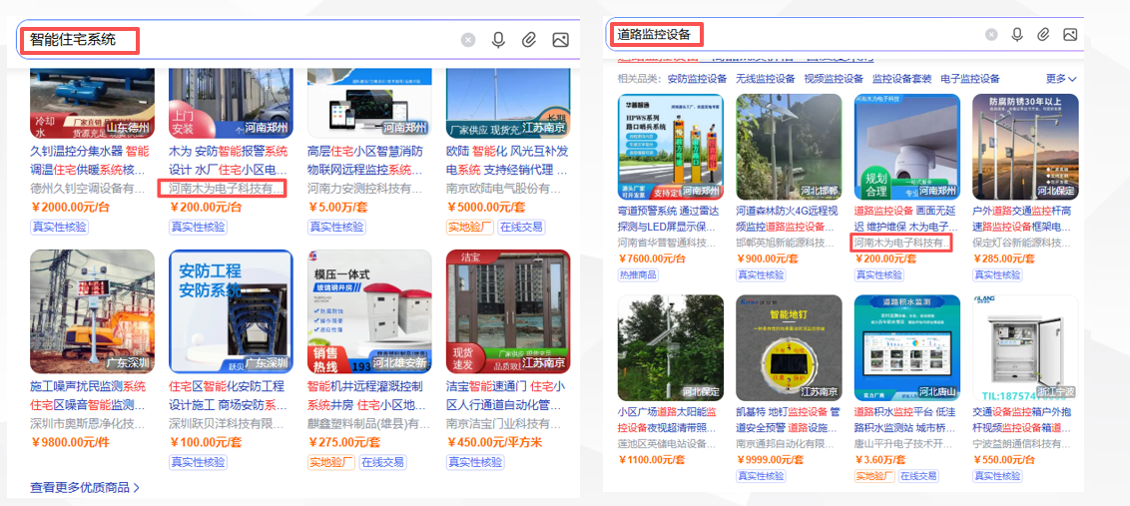The width and height of the screenshot is (1130, 506).
Task: Click paperclip attachment icon in 智能住宅系统 bar
Action: (529, 40)
